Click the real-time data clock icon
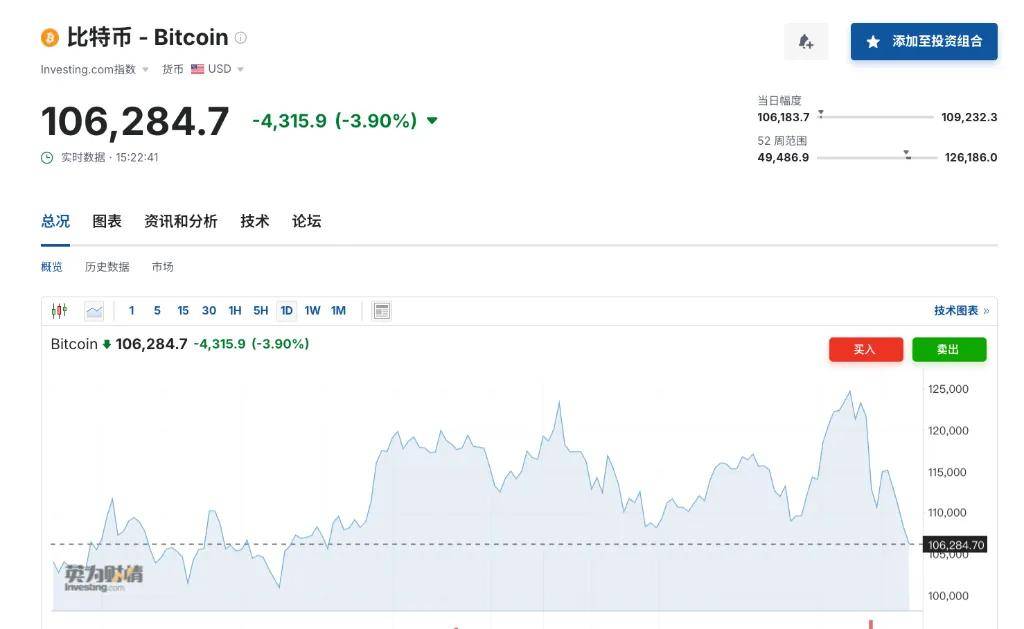This screenshot has width=1024, height=629. pyautogui.click(x=47, y=157)
